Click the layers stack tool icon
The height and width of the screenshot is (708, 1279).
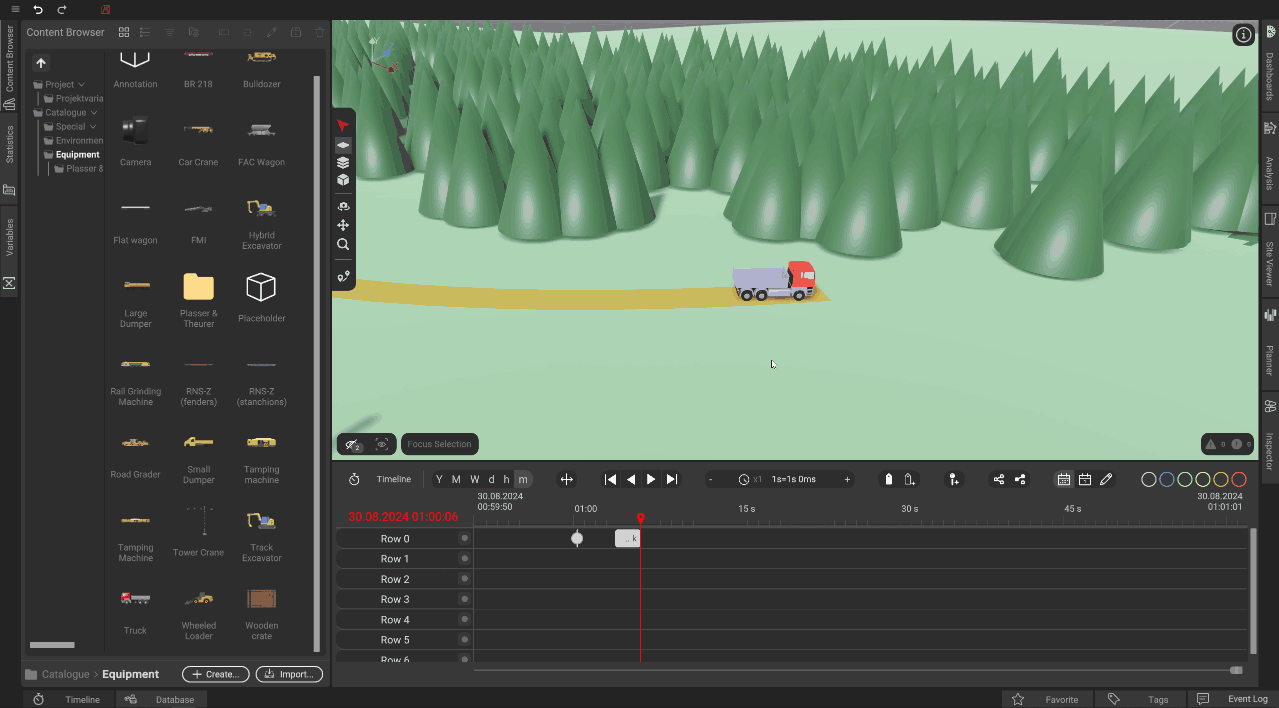(343, 162)
